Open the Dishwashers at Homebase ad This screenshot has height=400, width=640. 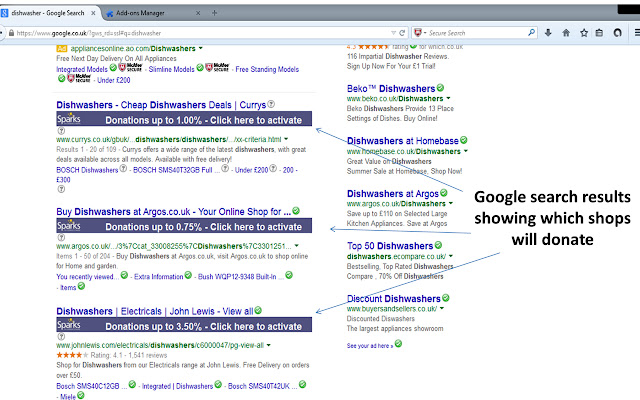coord(403,141)
